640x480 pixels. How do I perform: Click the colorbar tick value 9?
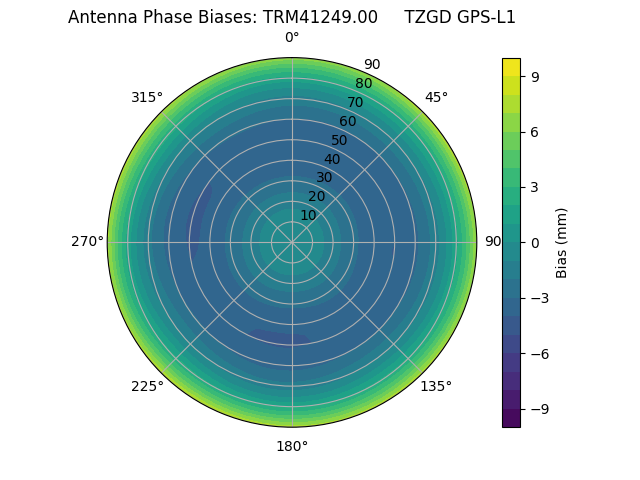point(536,76)
